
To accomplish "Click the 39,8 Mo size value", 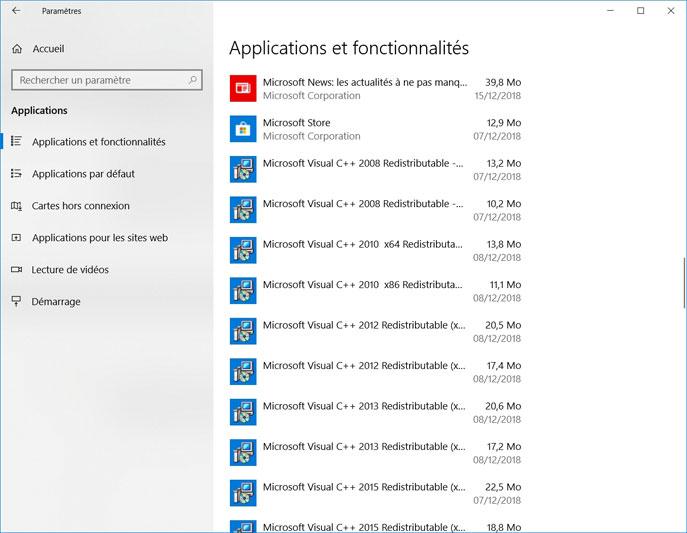I will pos(503,82).
